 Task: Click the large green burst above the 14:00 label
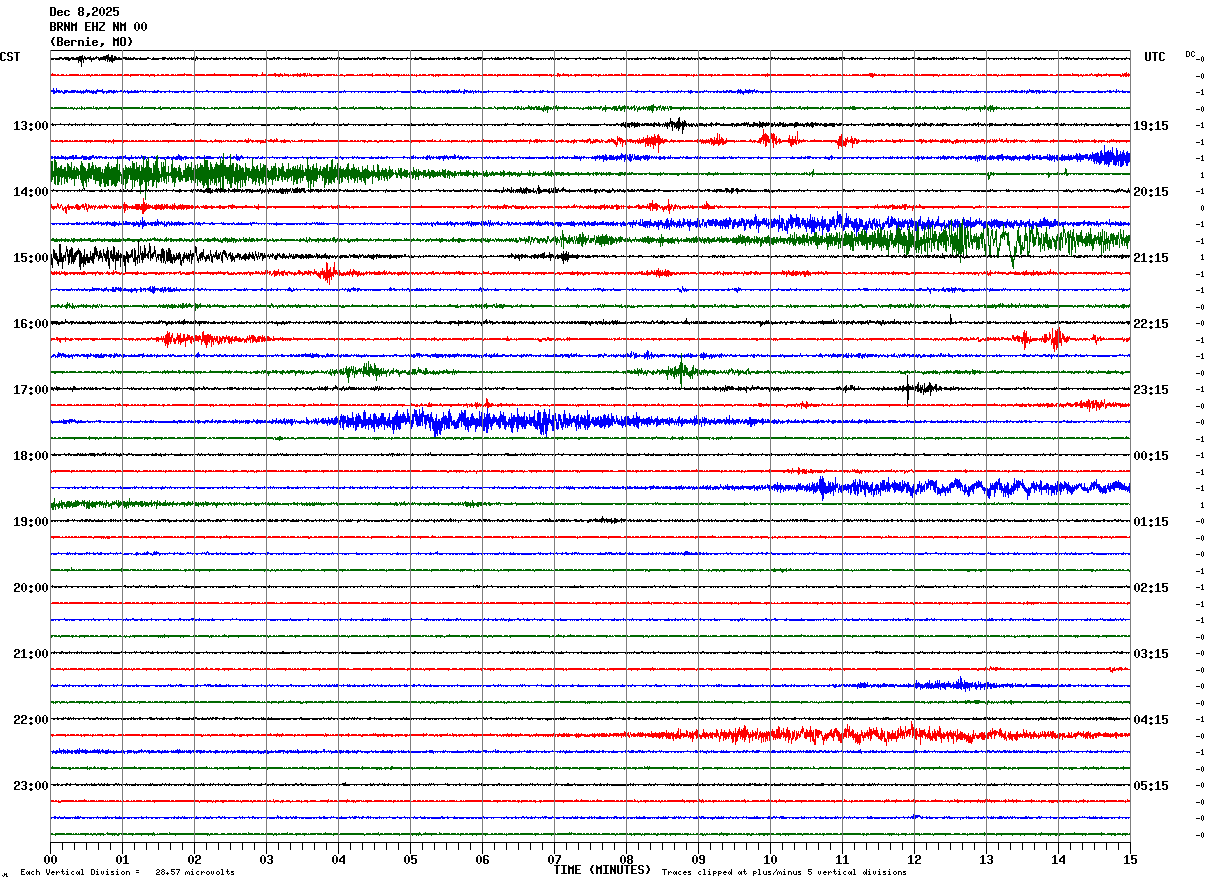230,174
